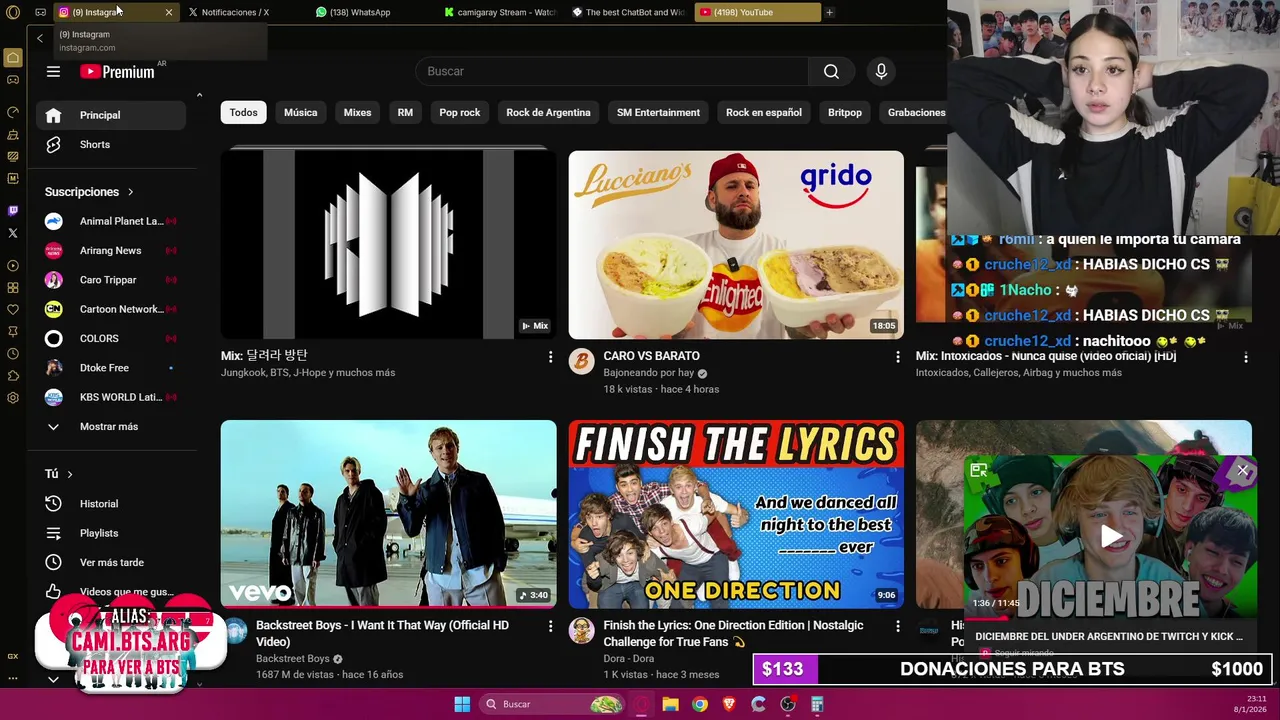Screen dimensions: 1280x720
Task: Open CARO VS BARATO video thumbnail
Action: [736, 245]
